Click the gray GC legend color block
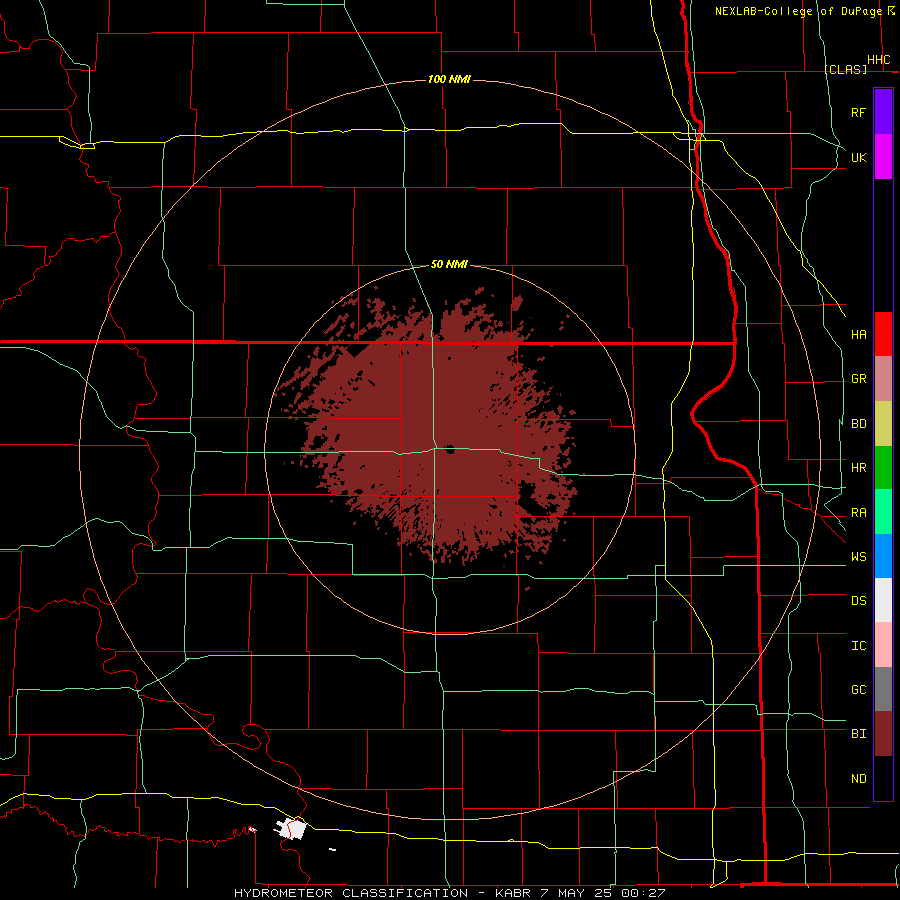This screenshot has width=900, height=900. coord(883,689)
